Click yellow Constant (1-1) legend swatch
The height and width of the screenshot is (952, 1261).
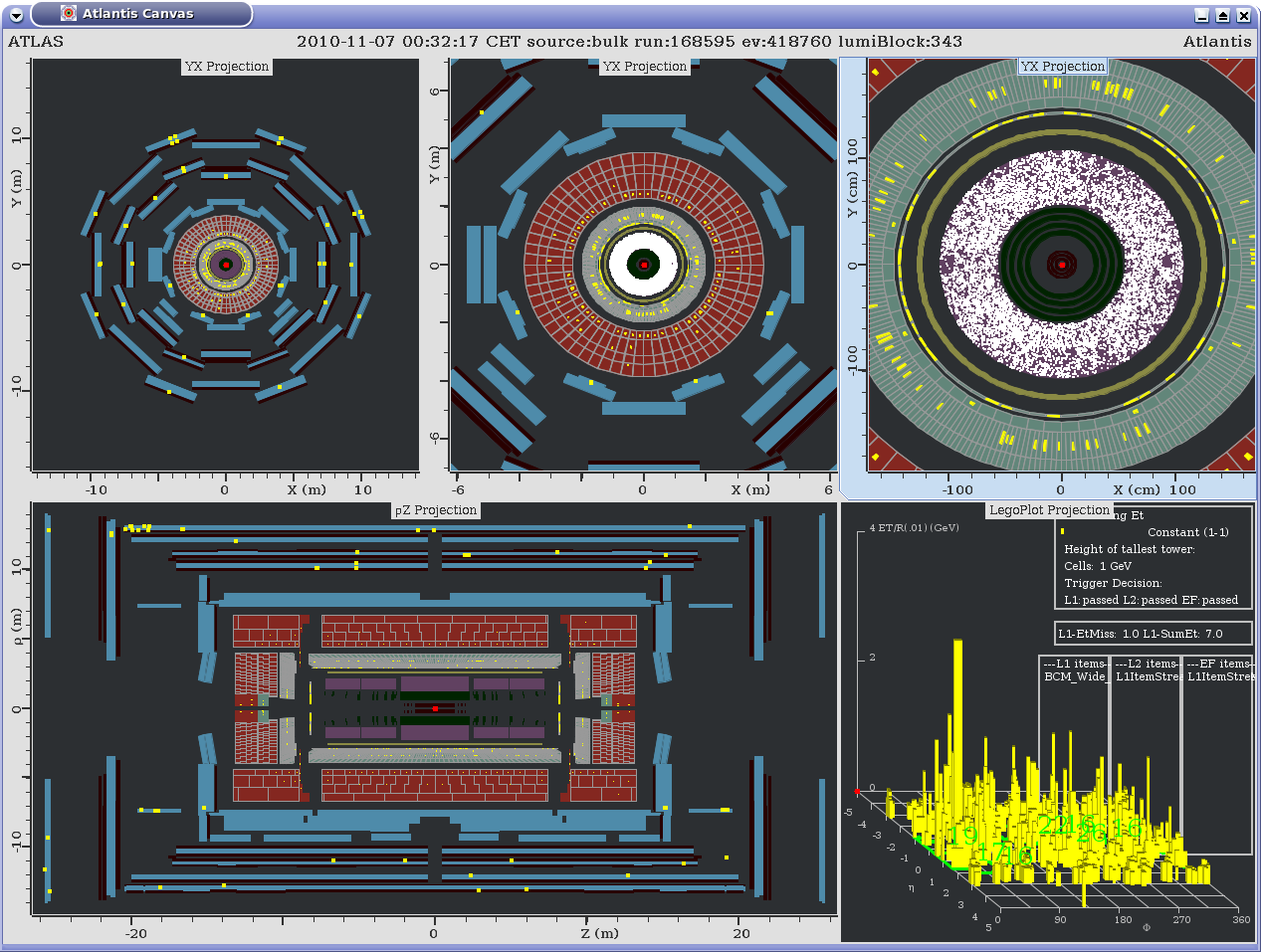point(1063,531)
